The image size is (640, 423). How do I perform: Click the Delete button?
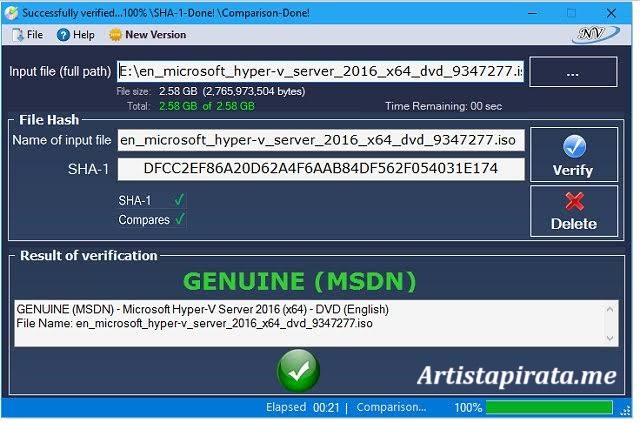coord(574,211)
